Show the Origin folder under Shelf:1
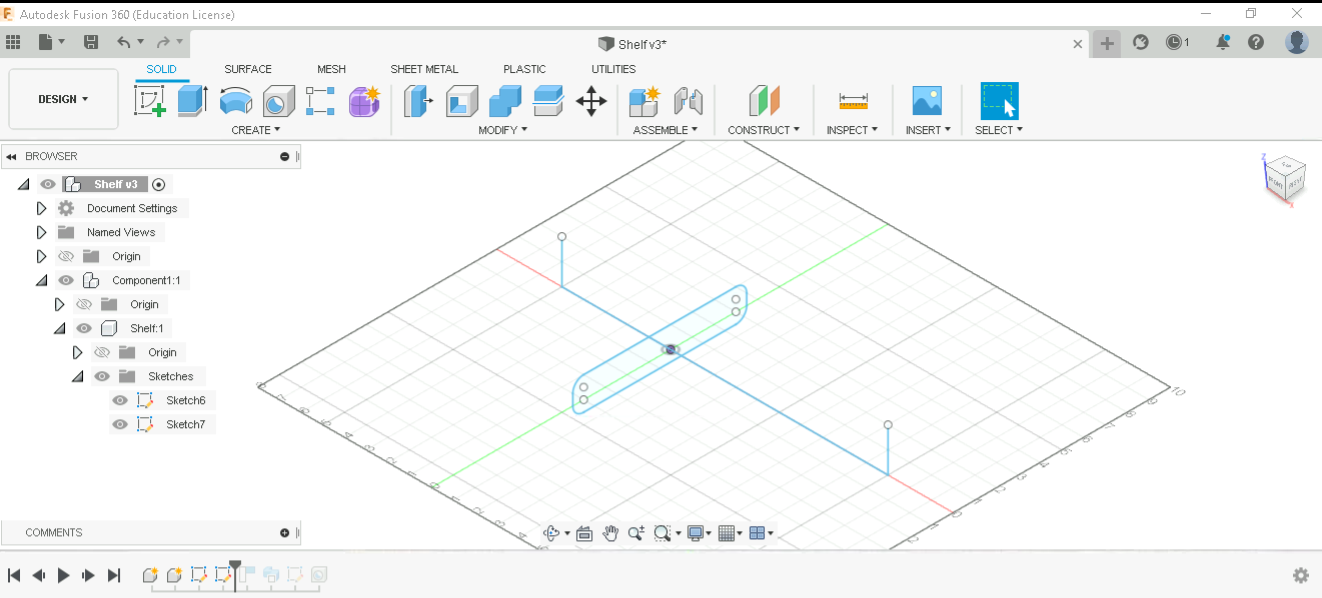Image resolution: width=1322 pixels, height=598 pixels. (102, 352)
